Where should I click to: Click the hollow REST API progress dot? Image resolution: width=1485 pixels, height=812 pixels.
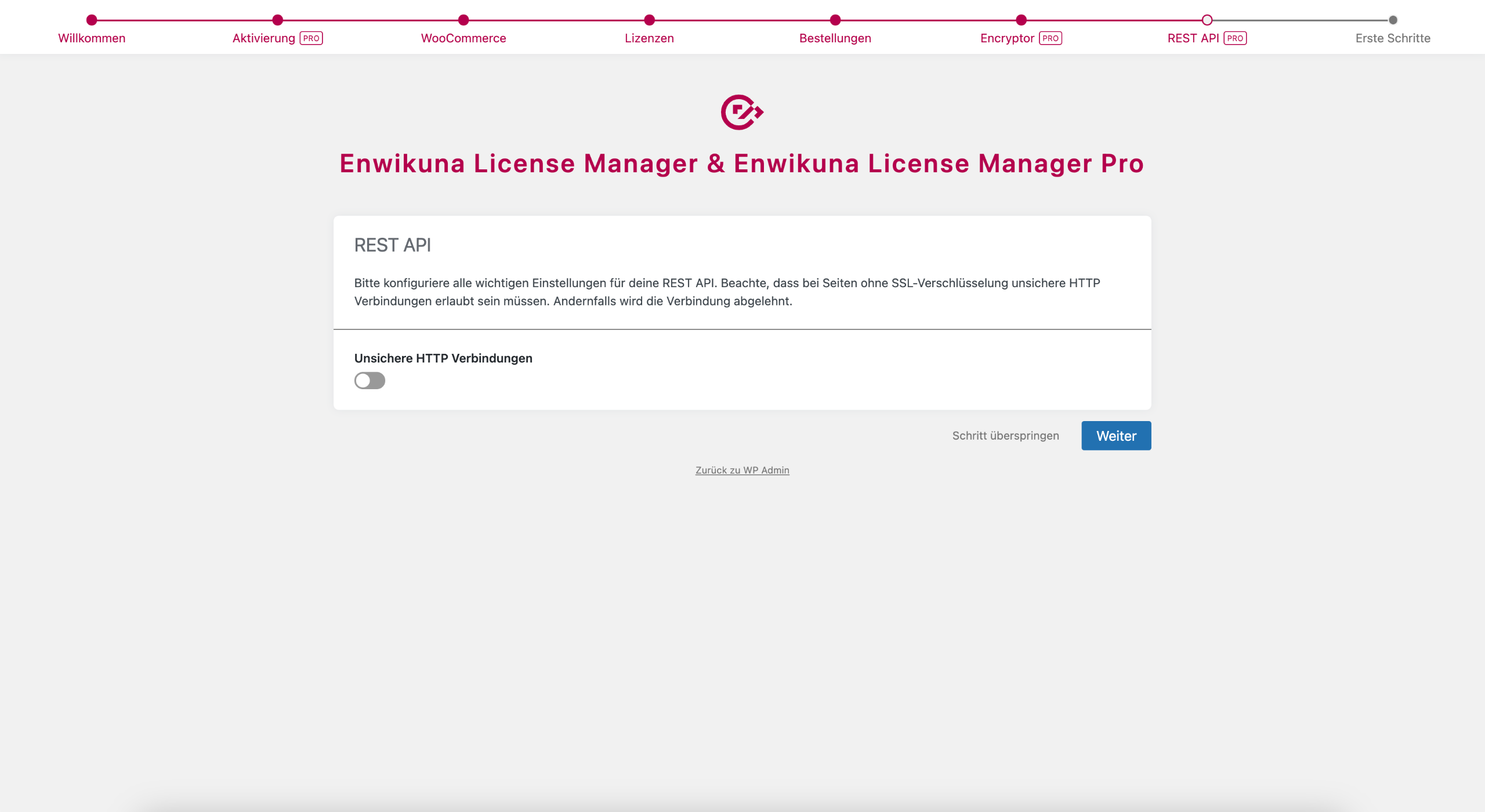click(1207, 20)
